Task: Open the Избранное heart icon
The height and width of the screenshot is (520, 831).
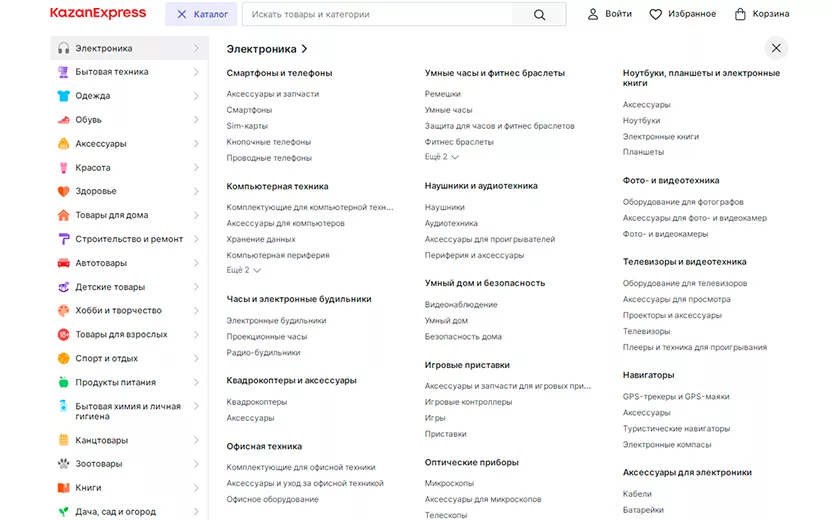Action: click(656, 15)
